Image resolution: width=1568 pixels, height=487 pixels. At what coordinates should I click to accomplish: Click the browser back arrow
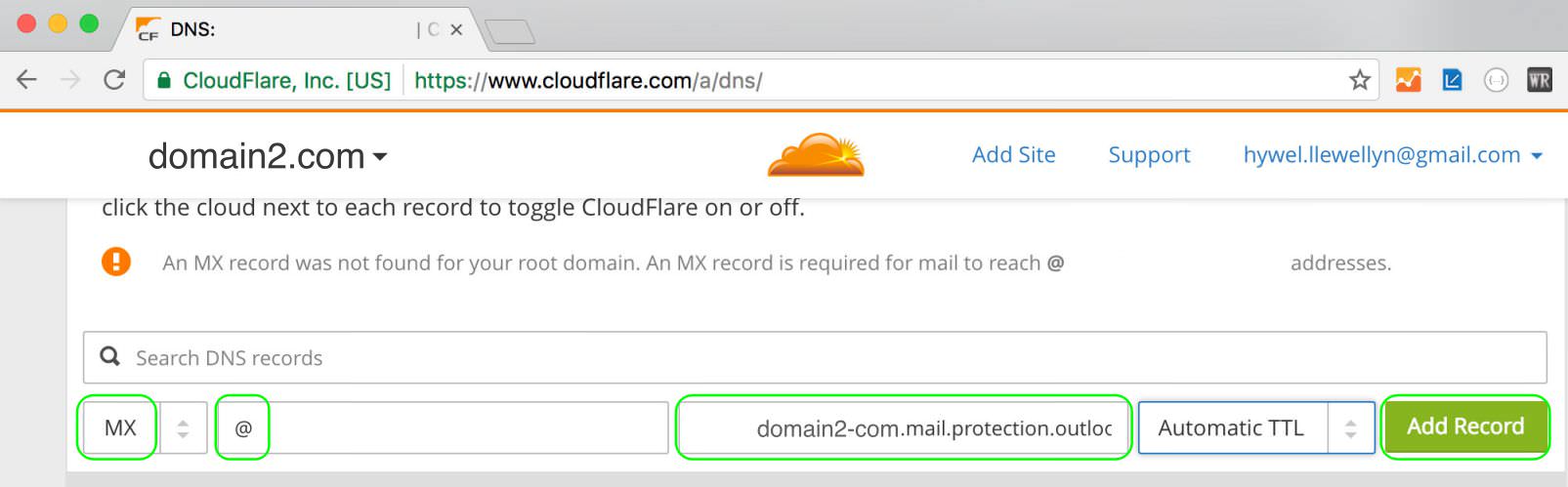pyautogui.click(x=26, y=80)
